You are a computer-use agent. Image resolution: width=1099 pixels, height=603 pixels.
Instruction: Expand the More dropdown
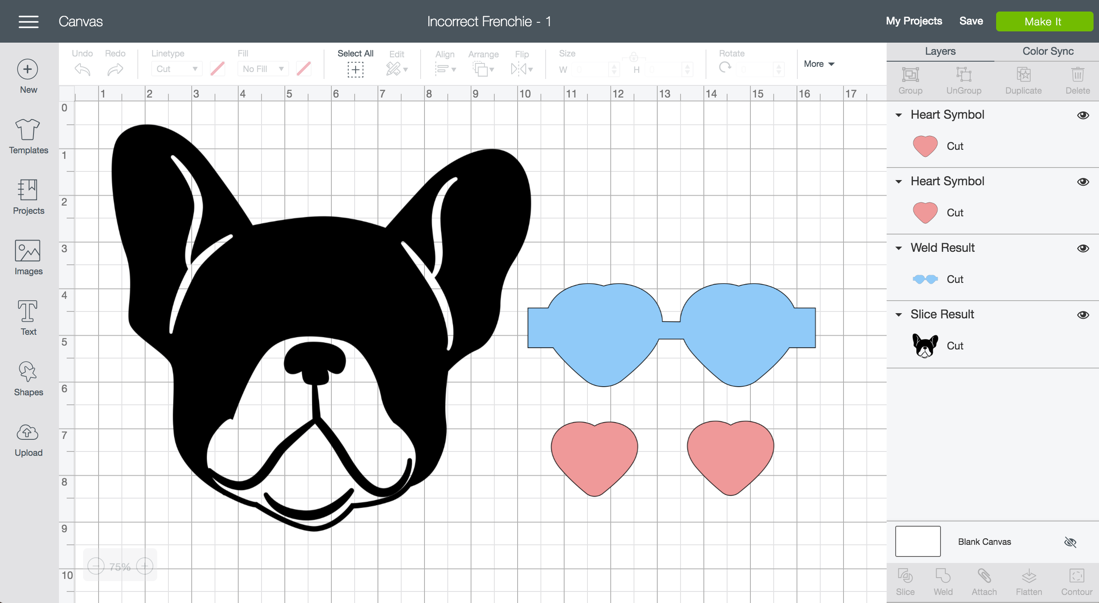click(x=819, y=64)
